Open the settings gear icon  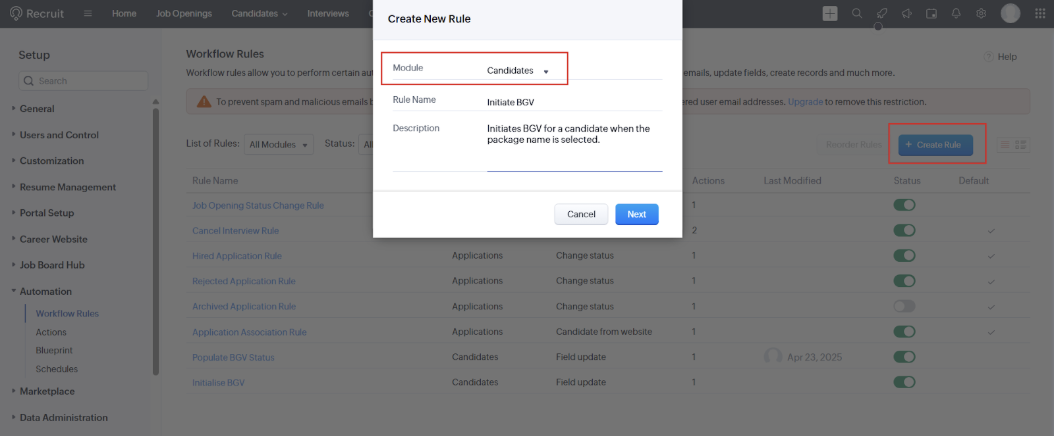point(981,13)
